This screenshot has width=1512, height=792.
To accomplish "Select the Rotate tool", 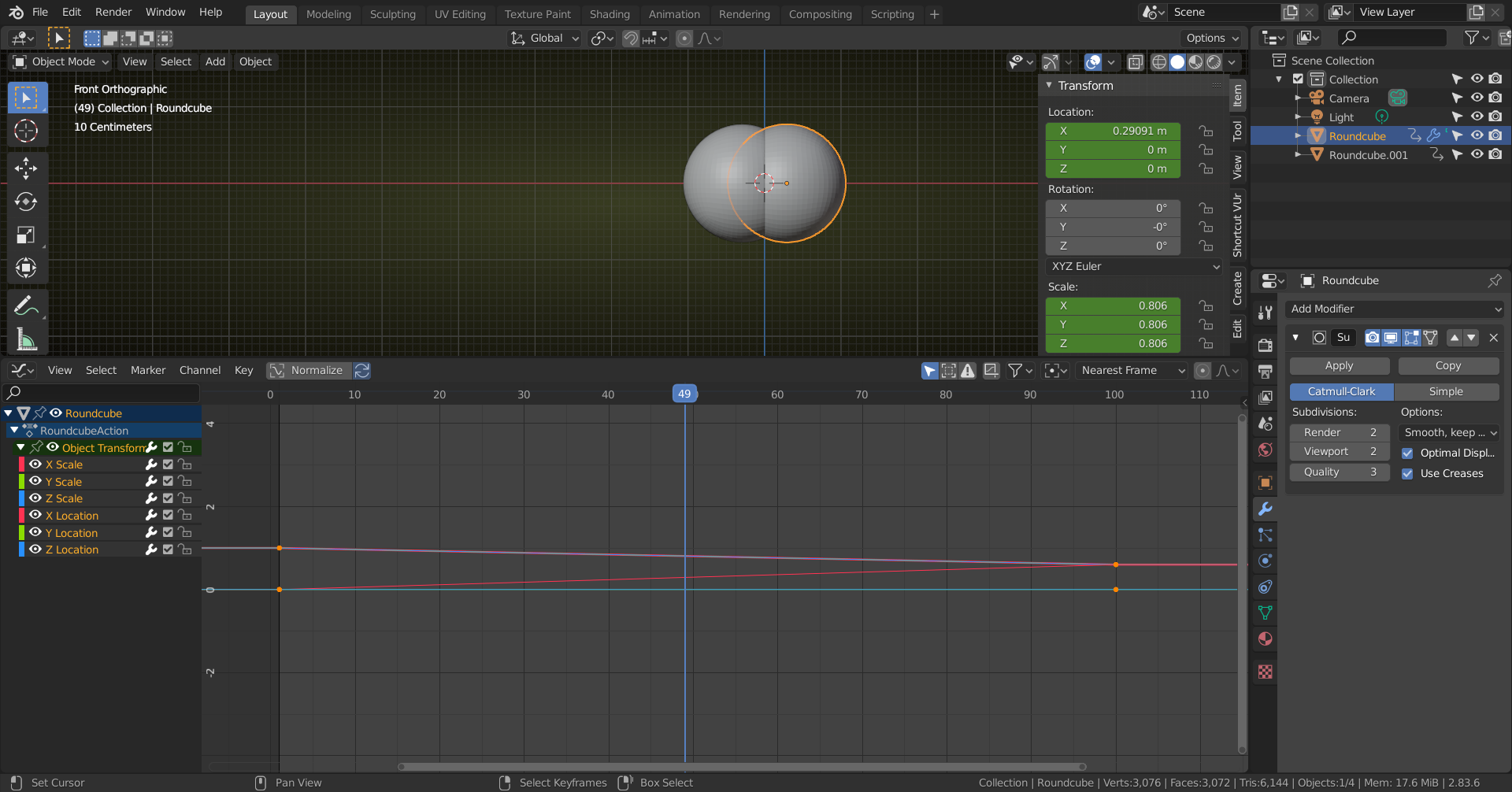I will (26, 202).
